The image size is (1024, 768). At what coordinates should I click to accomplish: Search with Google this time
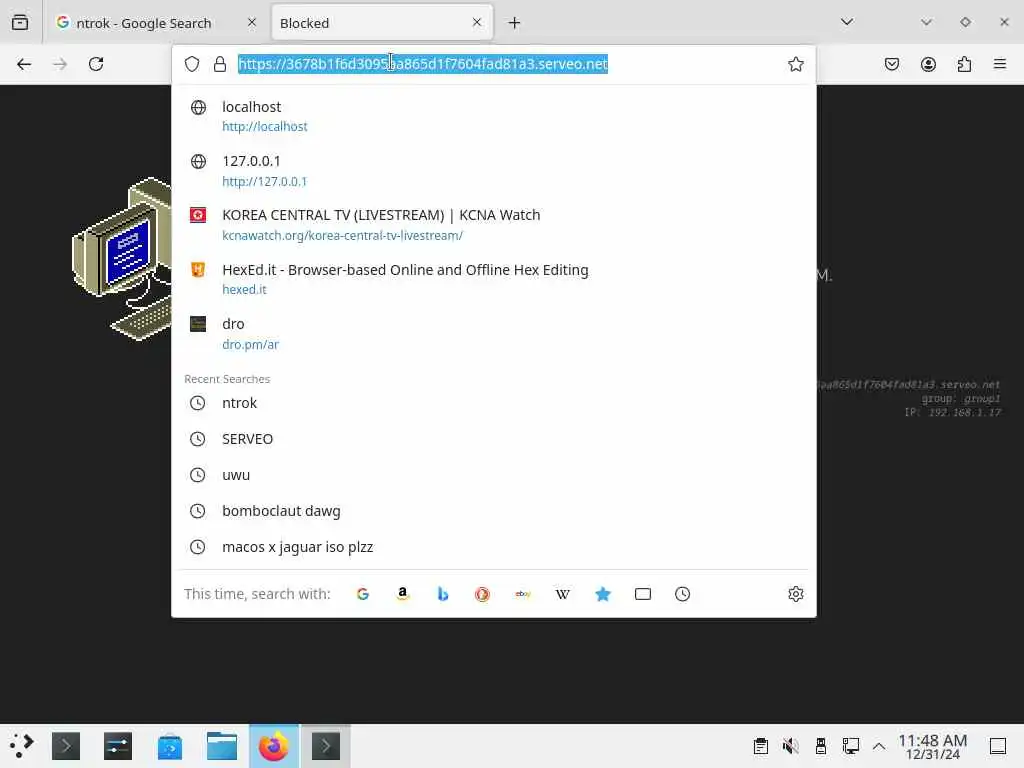coord(363,594)
